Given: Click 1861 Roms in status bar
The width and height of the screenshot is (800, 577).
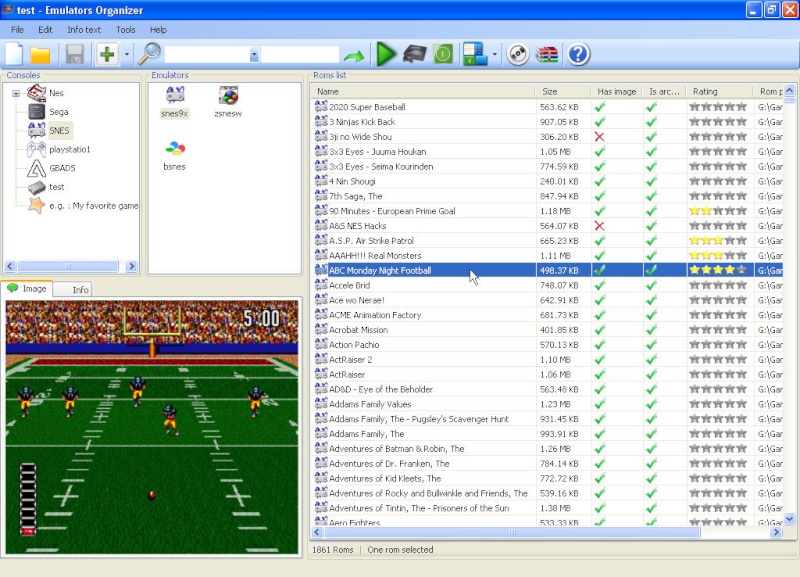Looking at the screenshot, I should (x=333, y=549).
